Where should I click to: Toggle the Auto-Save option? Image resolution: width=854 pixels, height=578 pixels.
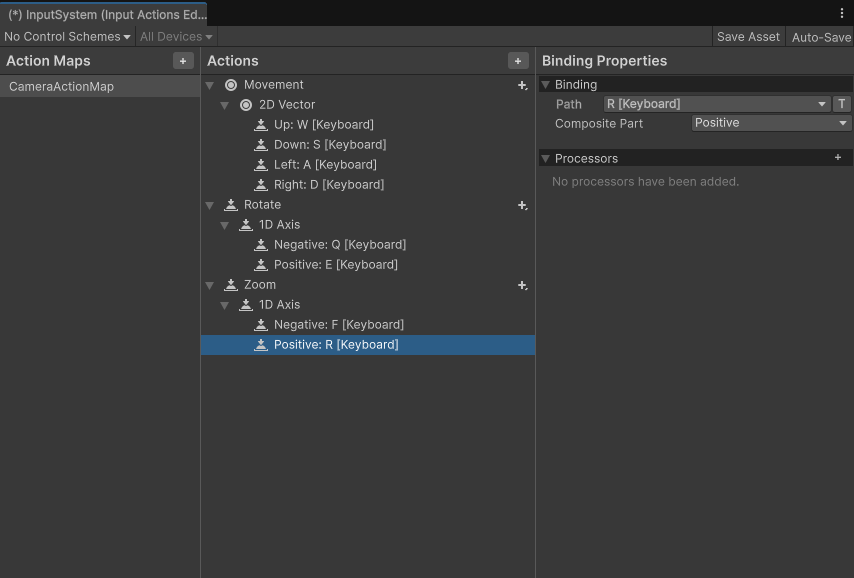coord(821,37)
